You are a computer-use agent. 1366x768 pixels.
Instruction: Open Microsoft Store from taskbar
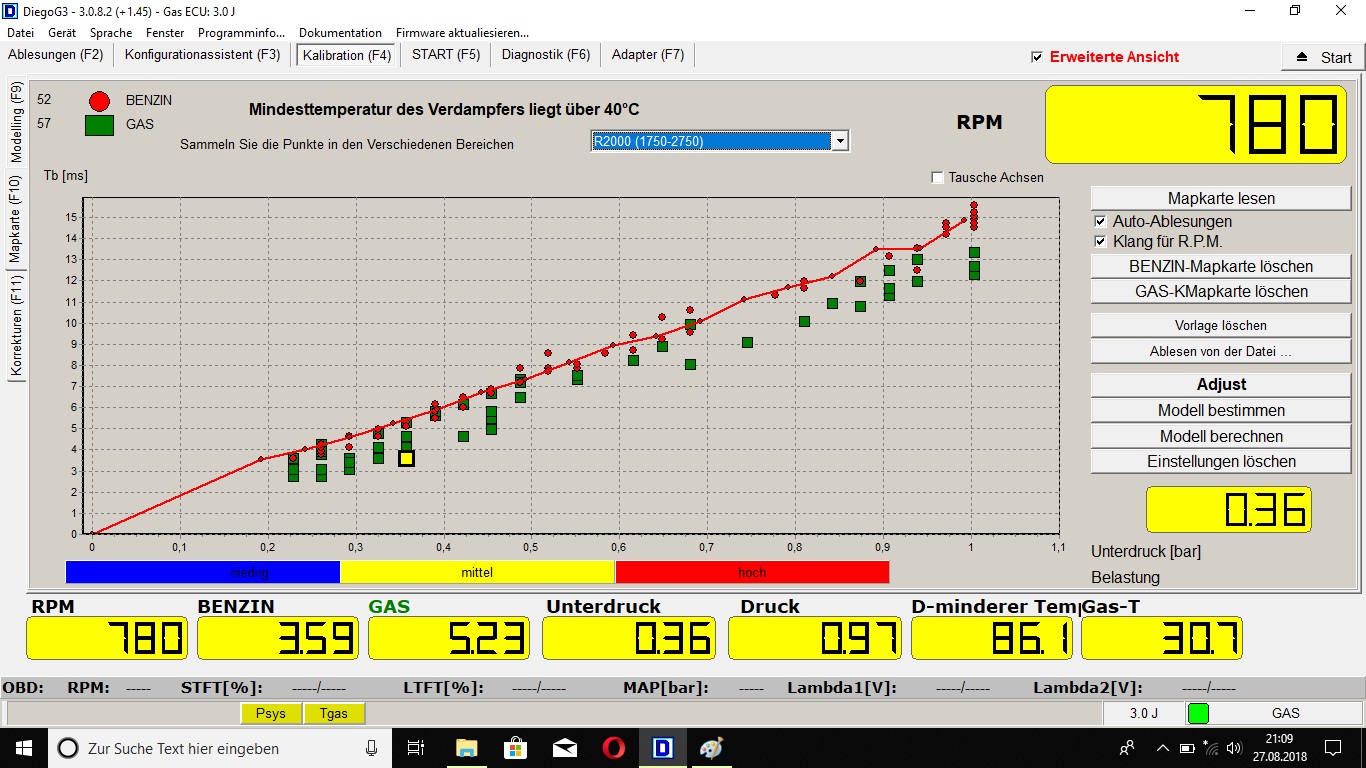(515, 748)
